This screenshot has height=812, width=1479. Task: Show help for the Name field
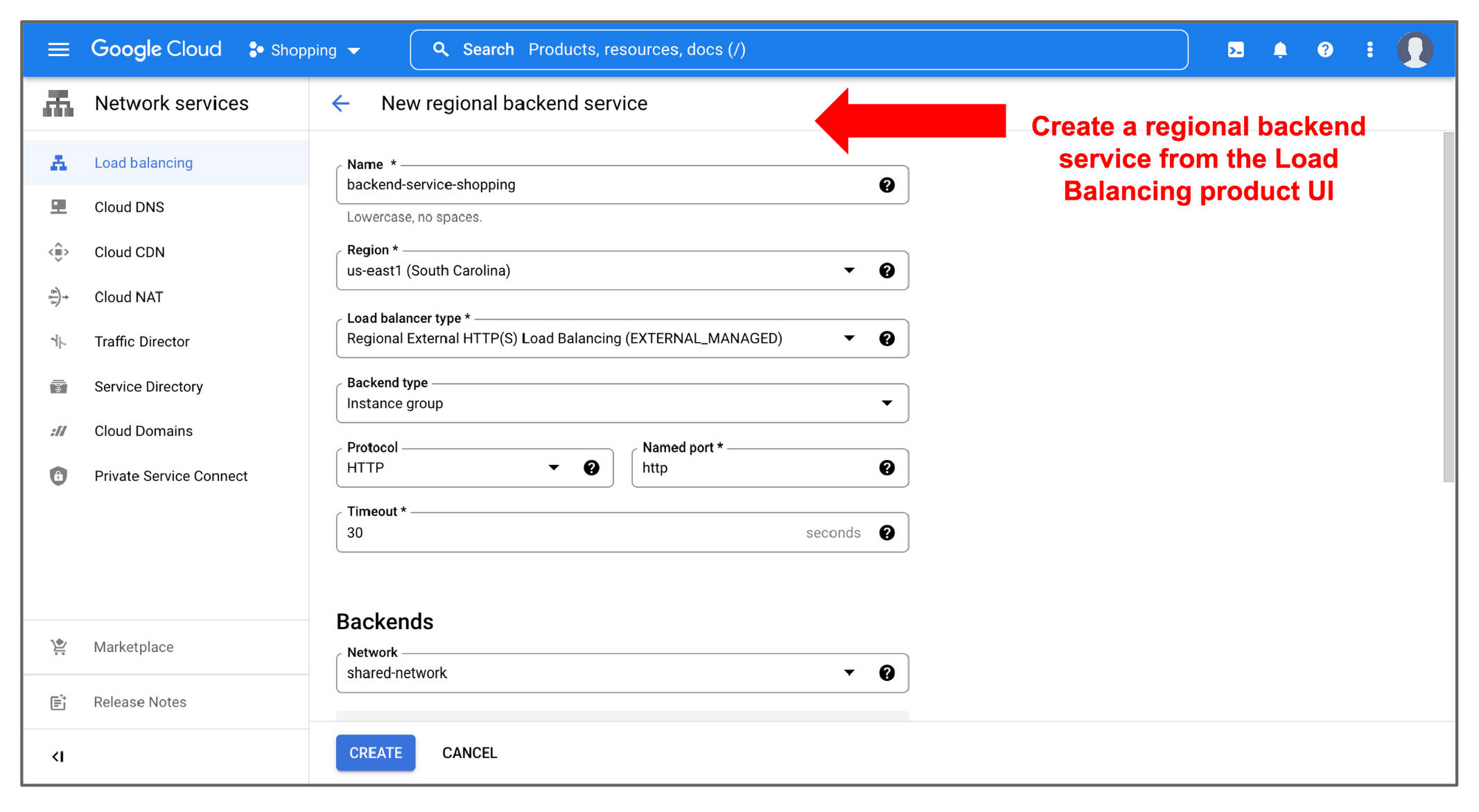point(886,185)
